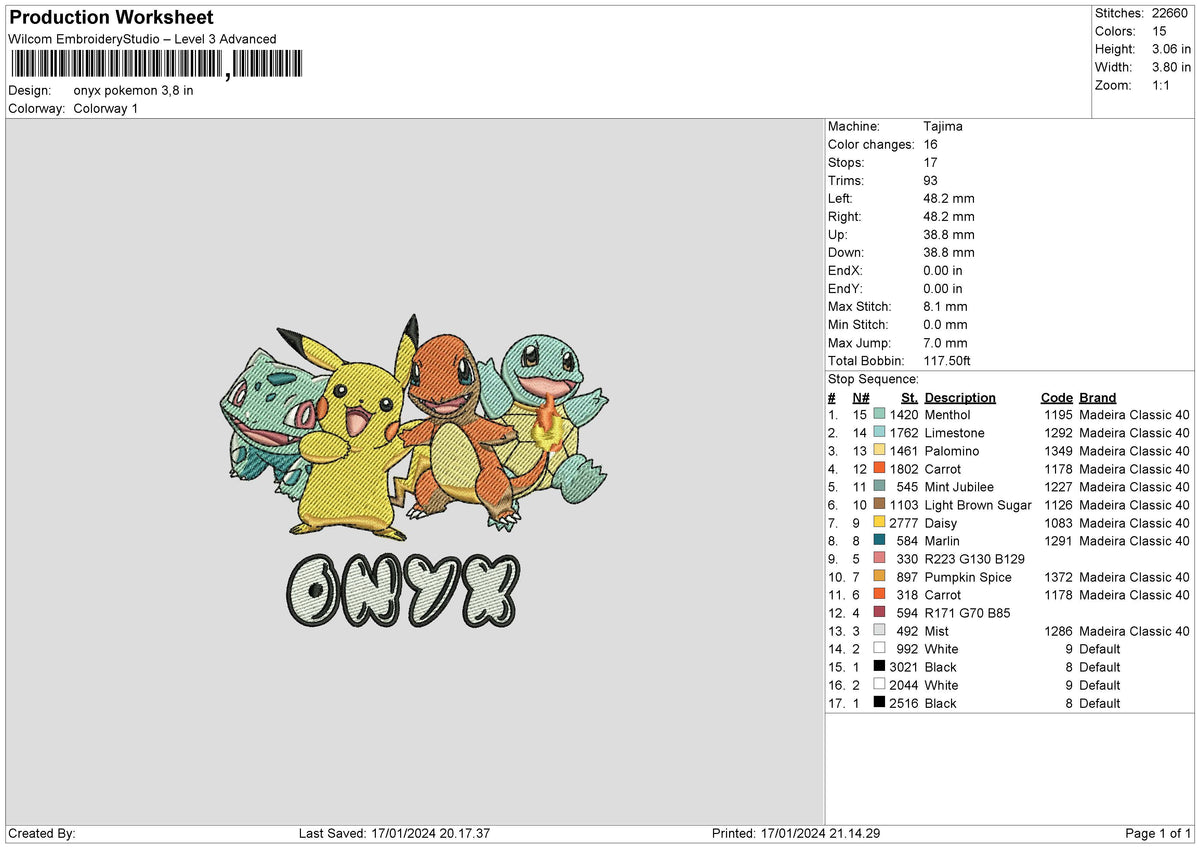1200x848 pixels.
Task: Click the Height value 3.06 in
Action: coord(1171,49)
